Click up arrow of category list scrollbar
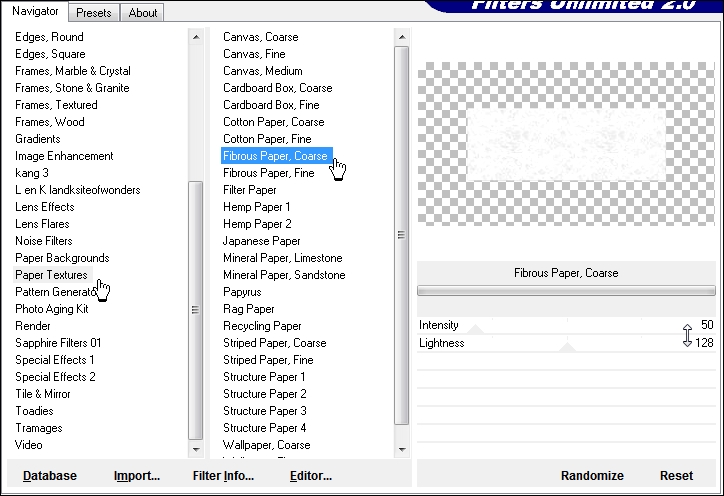Screen dimensions: 724x496 click(196, 36)
